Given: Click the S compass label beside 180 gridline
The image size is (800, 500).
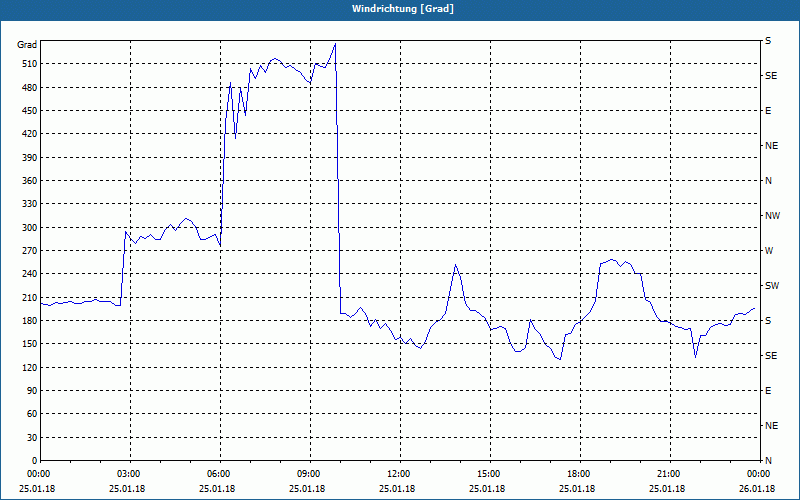Looking at the screenshot, I should coord(768,321).
